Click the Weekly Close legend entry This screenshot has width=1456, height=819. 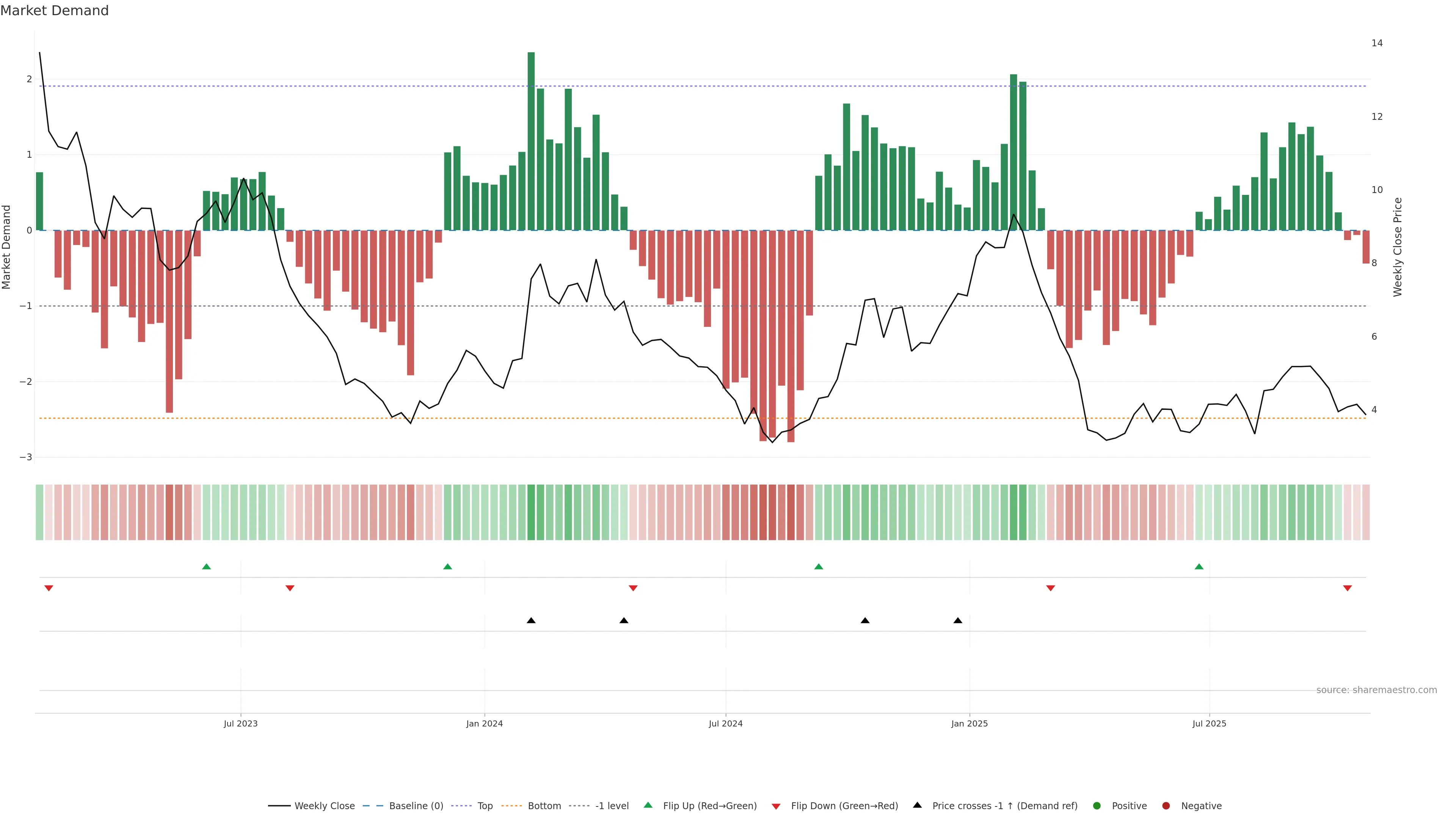point(324,805)
